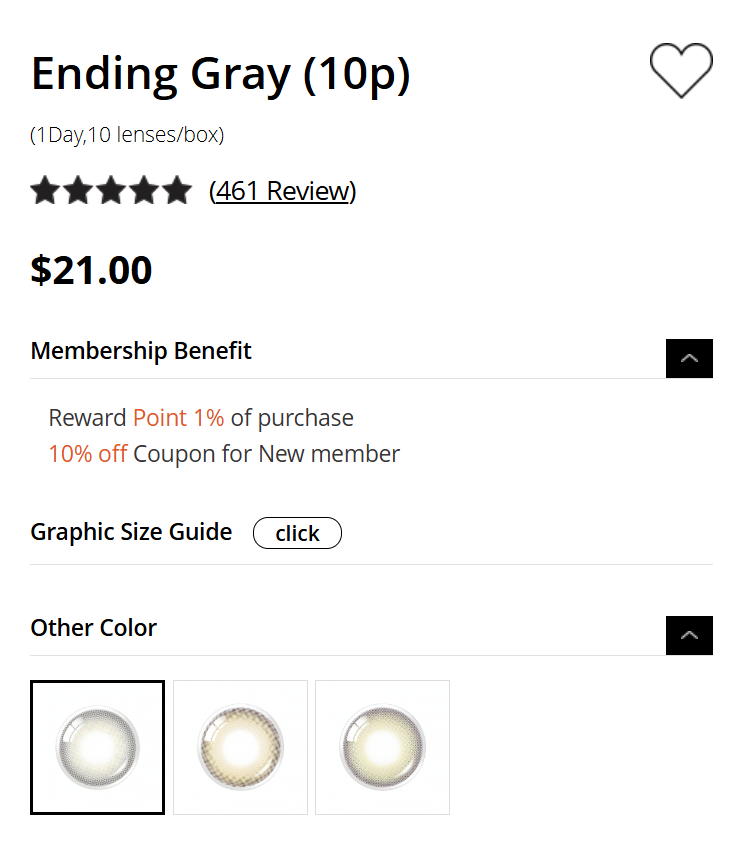742x853 pixels.
Task: Pick the third lens color option
Action: (x=382, y=748)
